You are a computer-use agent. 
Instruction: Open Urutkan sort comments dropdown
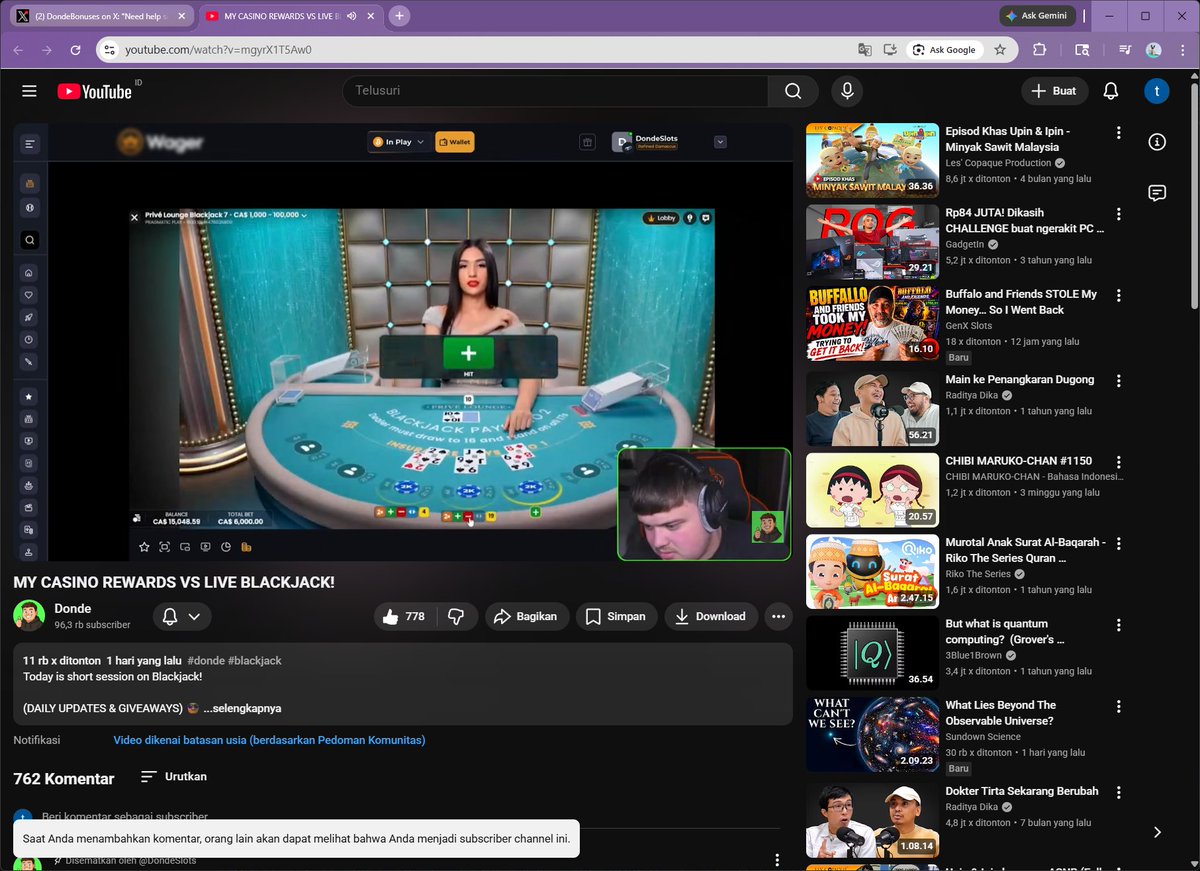pyautogui.click(x=174, y=776)
